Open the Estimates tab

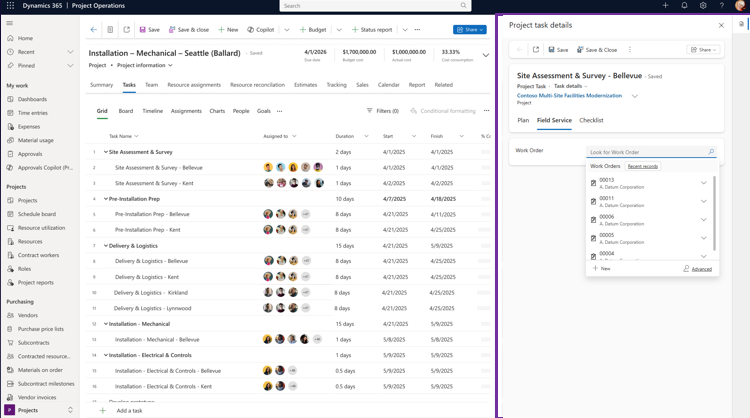[x=305, y=85]
